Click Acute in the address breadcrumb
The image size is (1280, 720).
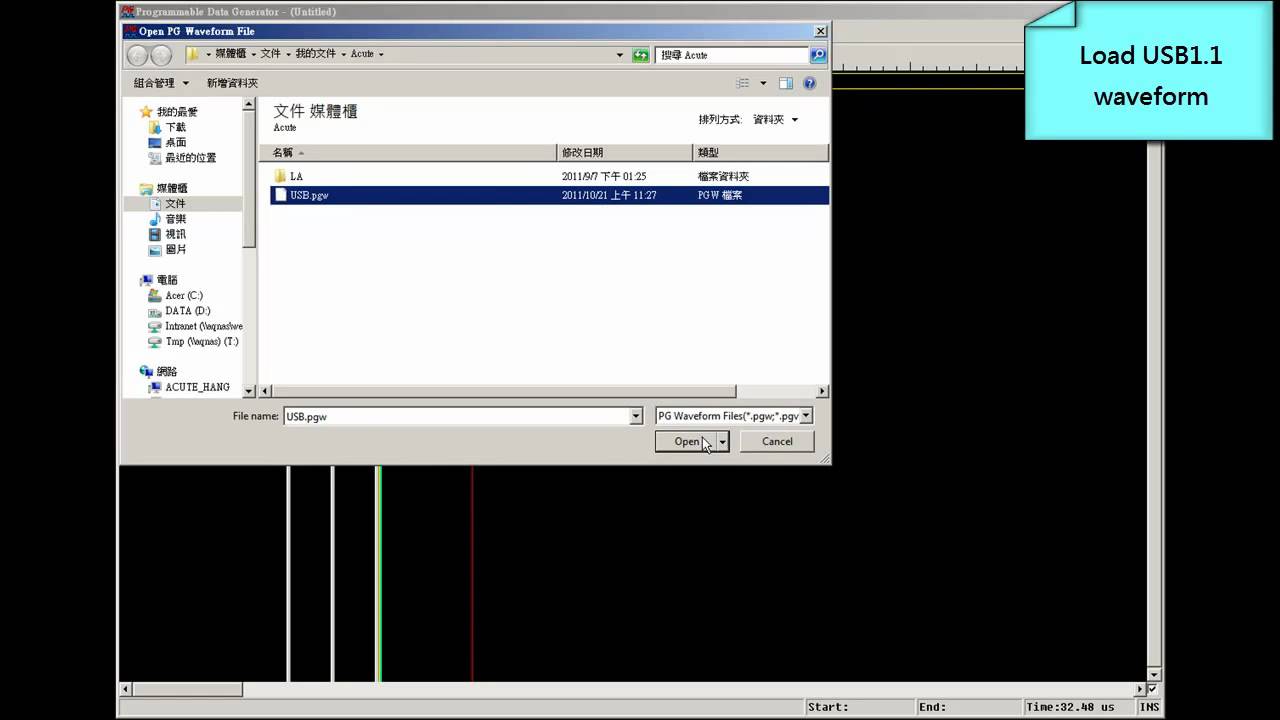[362, 54]
